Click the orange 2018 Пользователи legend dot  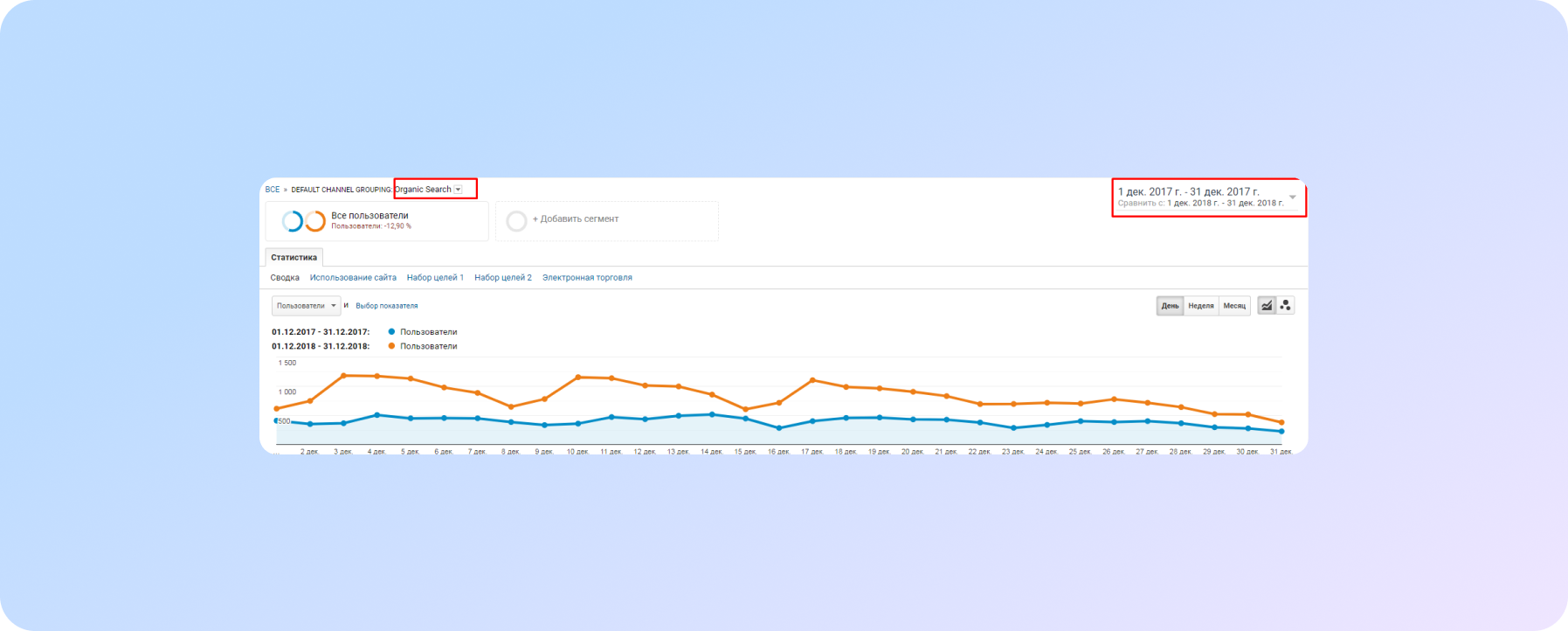tap(391, 346)
